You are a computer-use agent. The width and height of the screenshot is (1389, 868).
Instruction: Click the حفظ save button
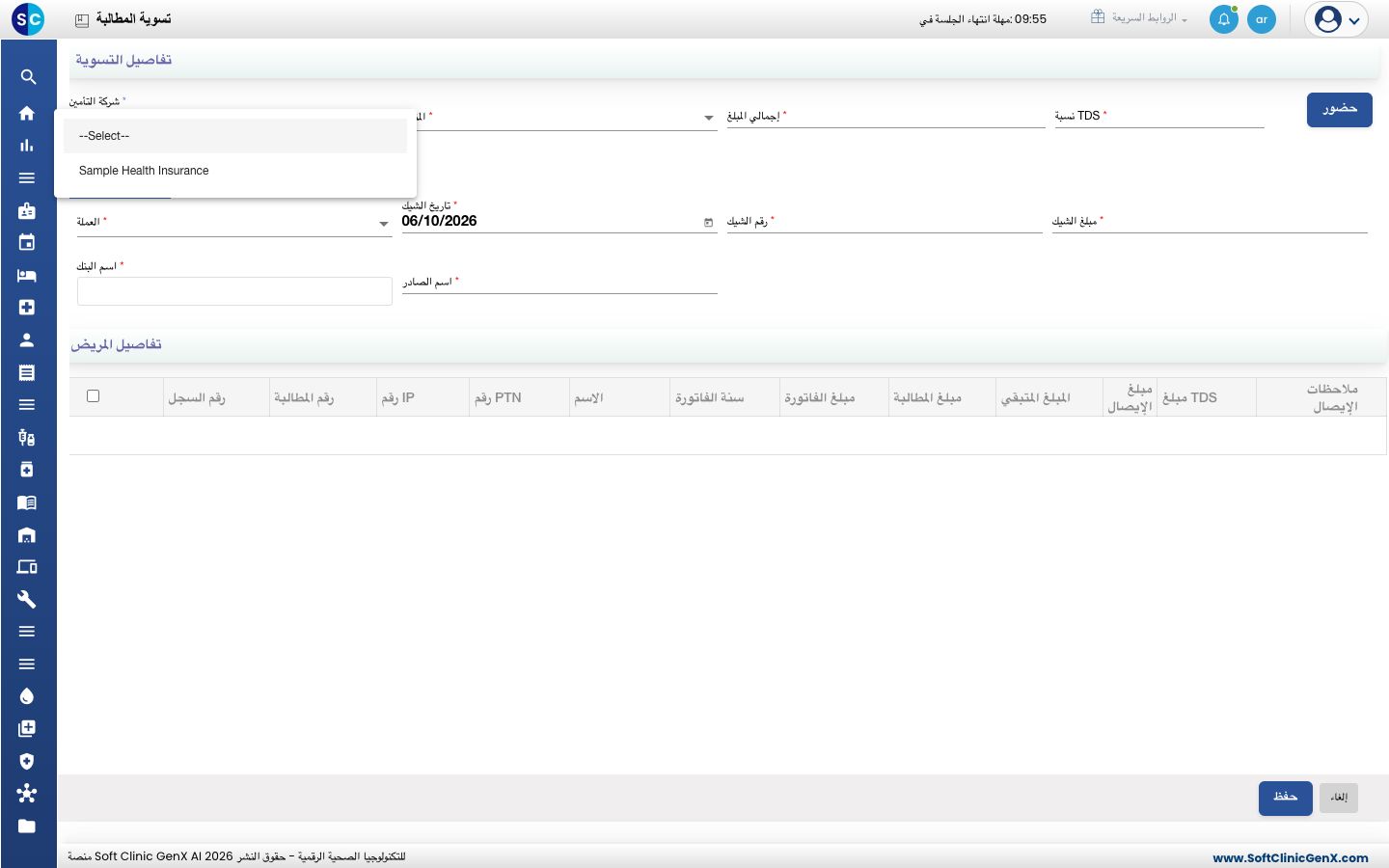(1286, 798)
